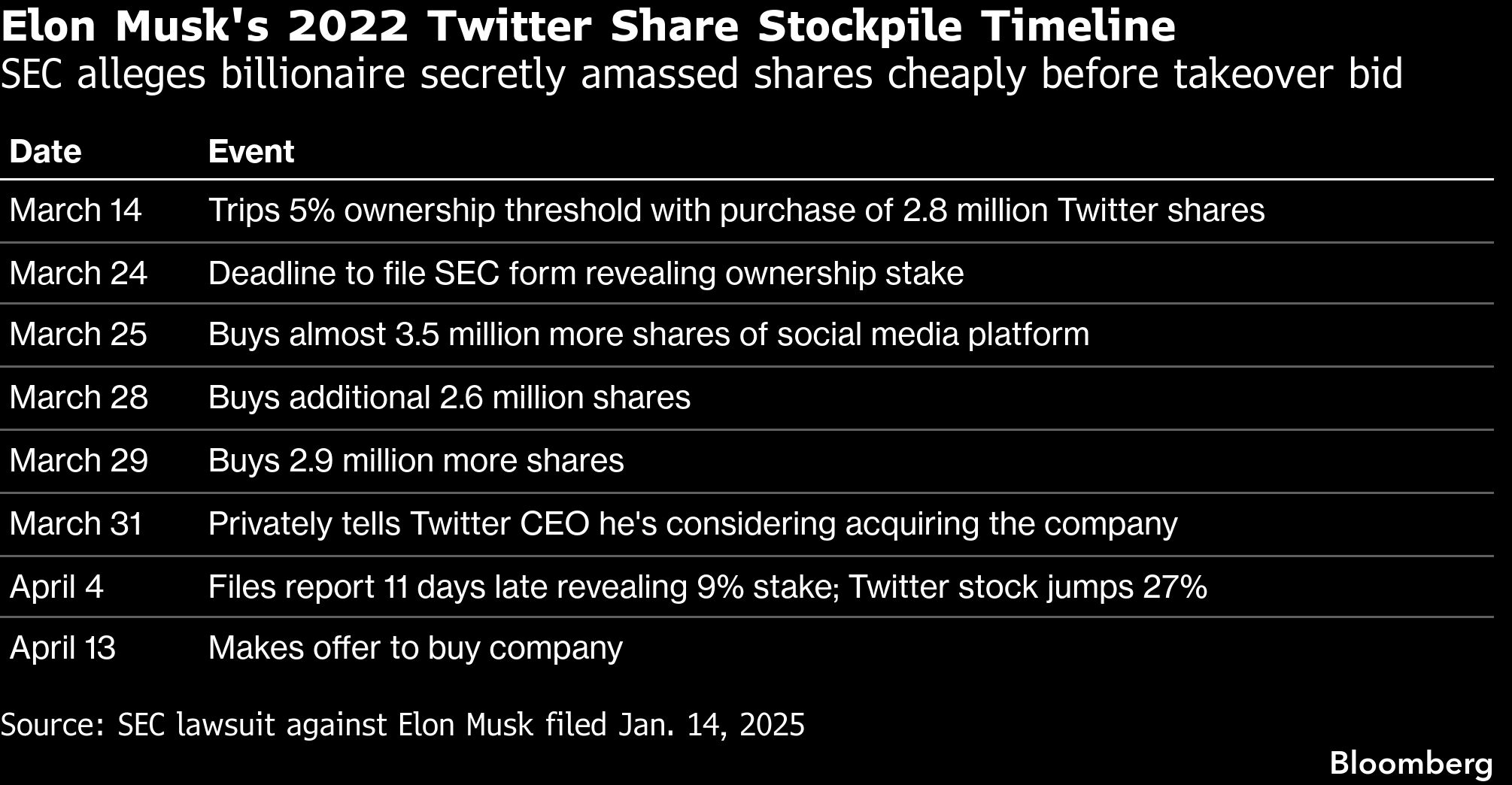Click the 'Buys almost 3.5 million more' event

(648, 335)
